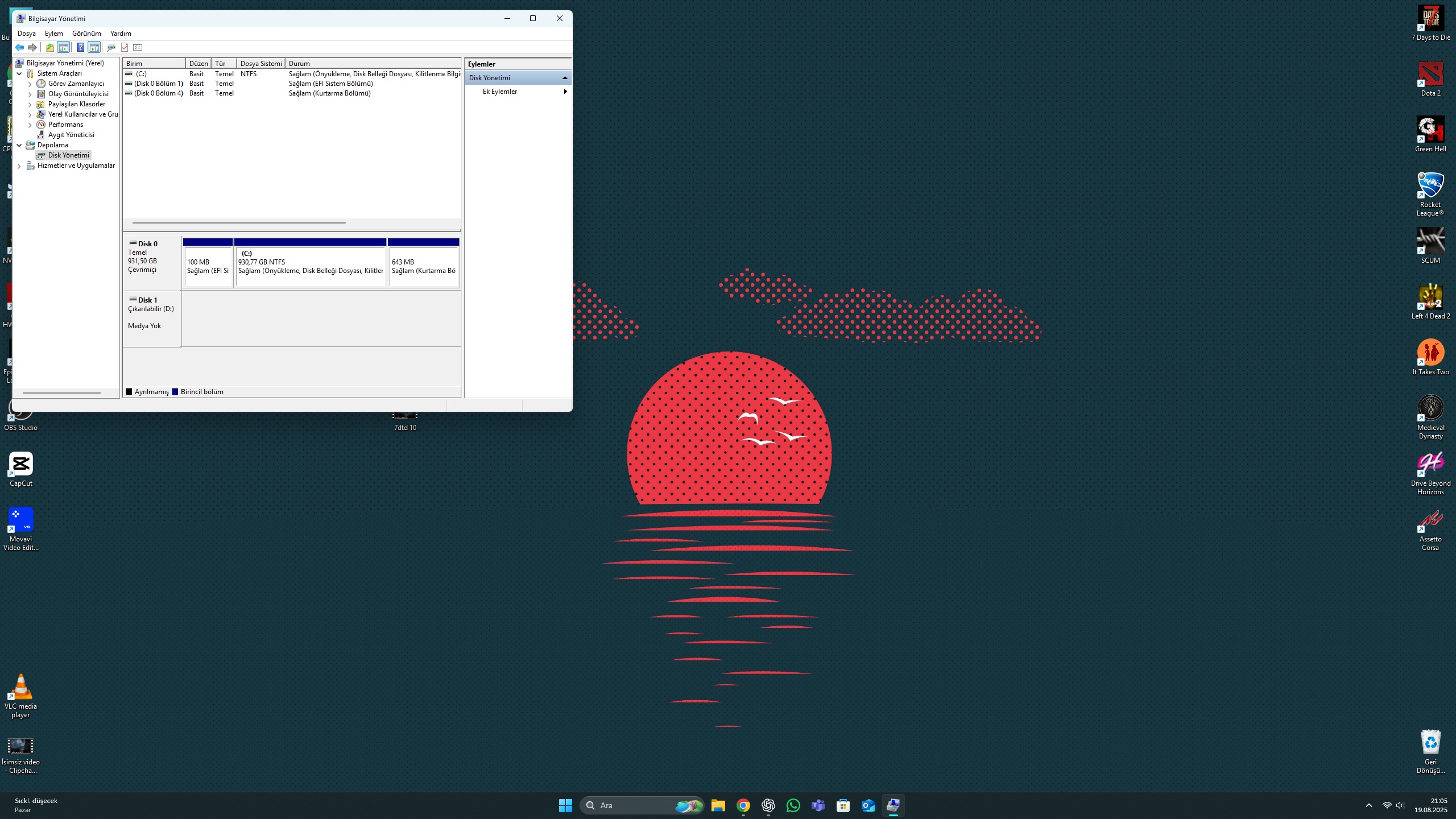Select the (C:) 930,77 GB NTFS partition
Image resolution: width=1456 pixels, height=819 pixels.
click(x=311, y=265)
